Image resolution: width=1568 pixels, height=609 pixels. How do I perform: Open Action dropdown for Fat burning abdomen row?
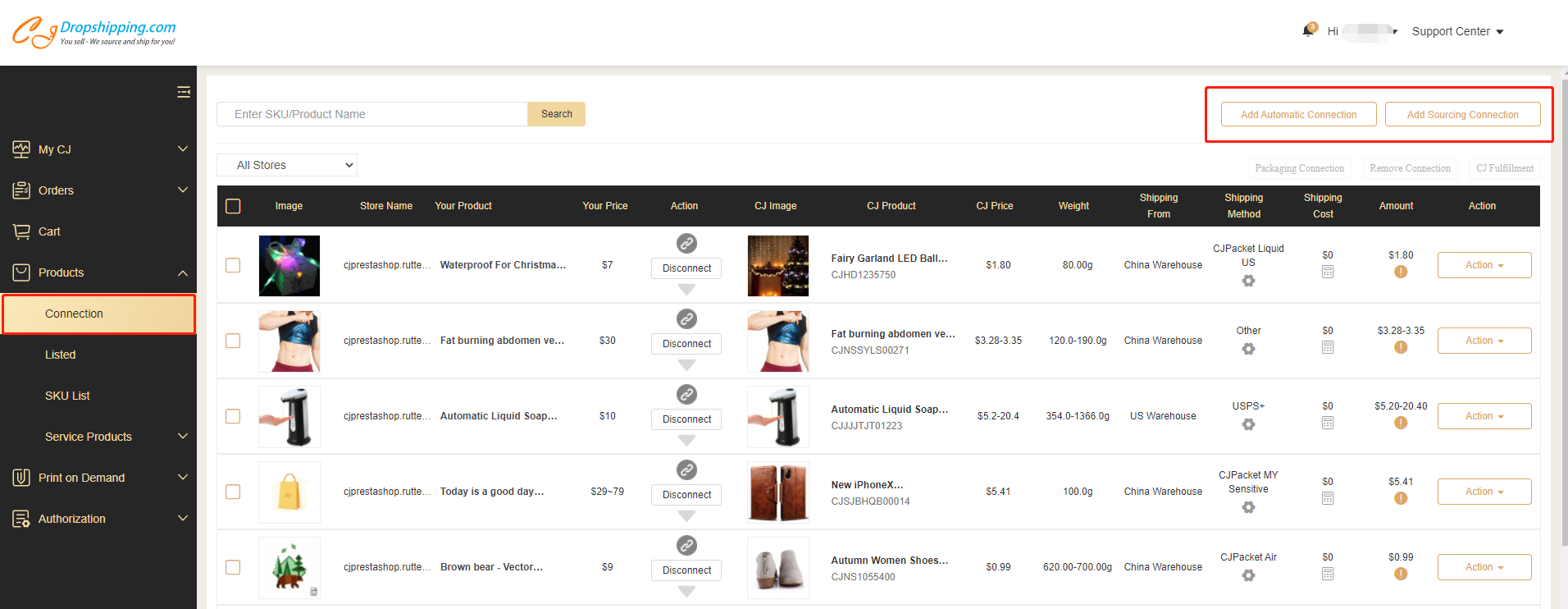[1484, 341]
